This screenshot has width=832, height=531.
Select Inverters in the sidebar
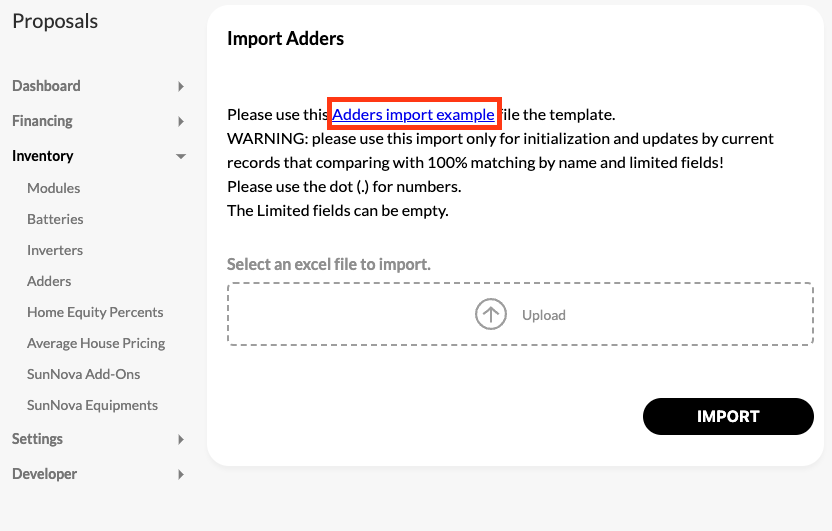55,250
